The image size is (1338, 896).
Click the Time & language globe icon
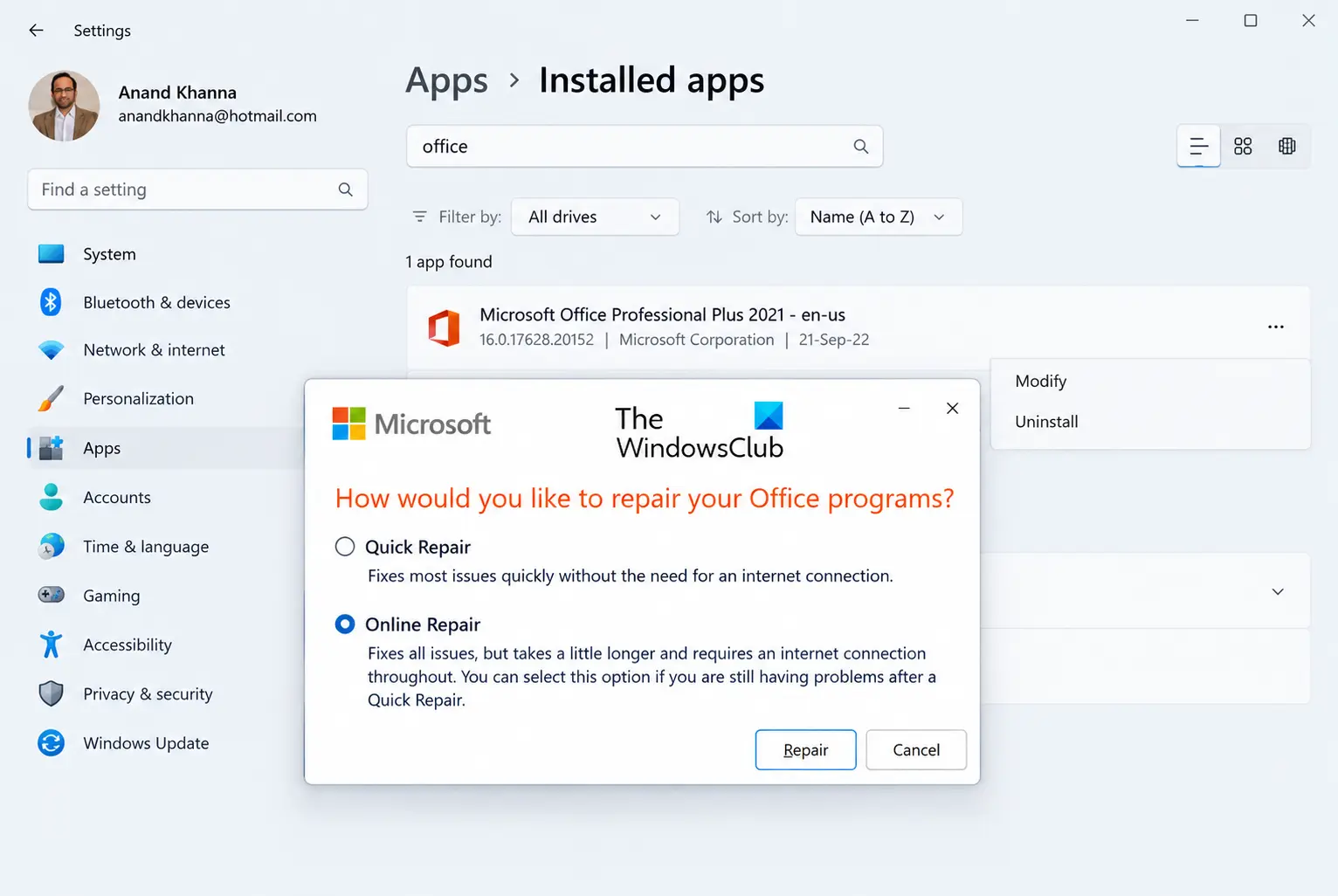point(52,546)
